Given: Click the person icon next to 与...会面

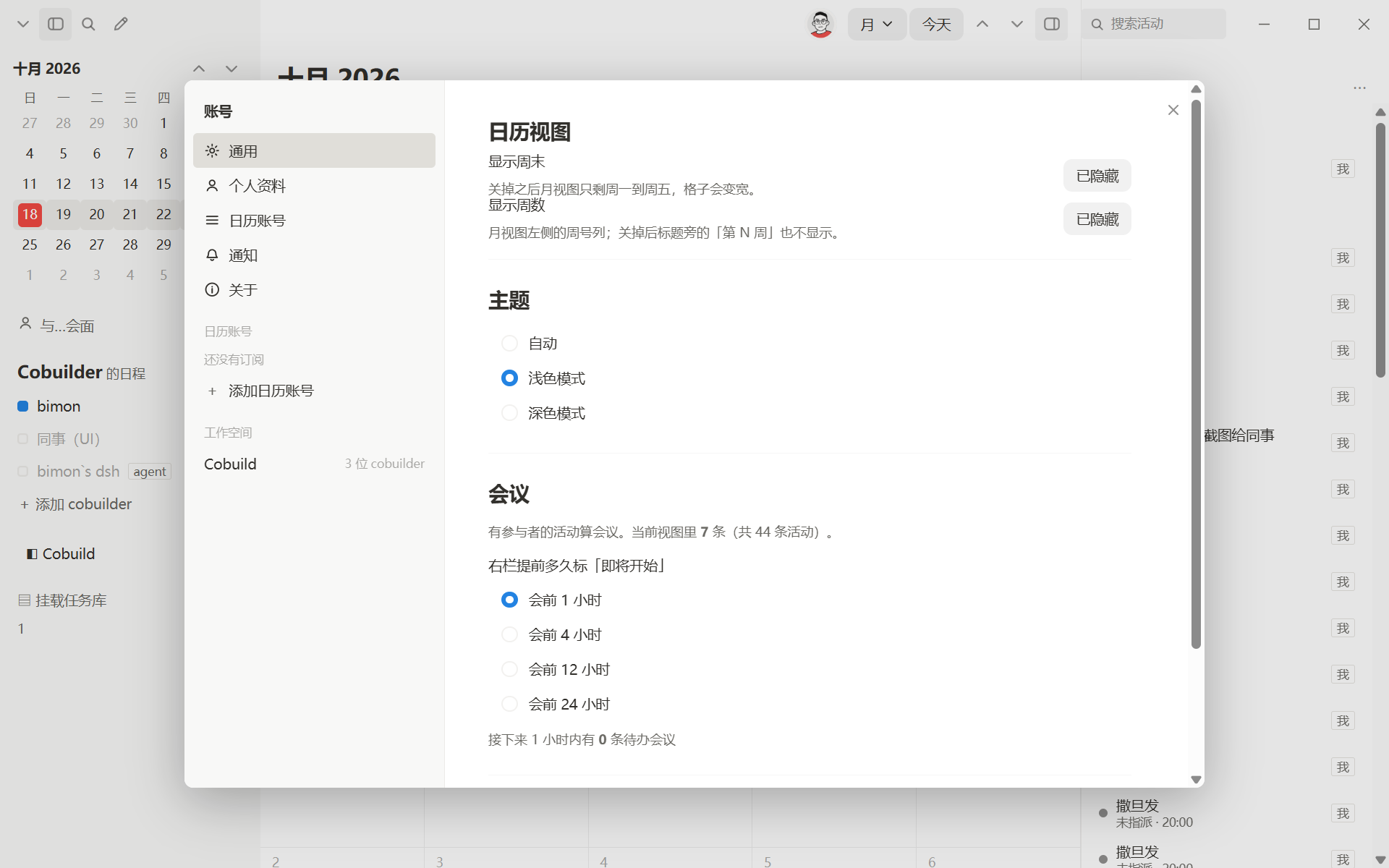Looking at the screenshot, I should tap(25, 324).
